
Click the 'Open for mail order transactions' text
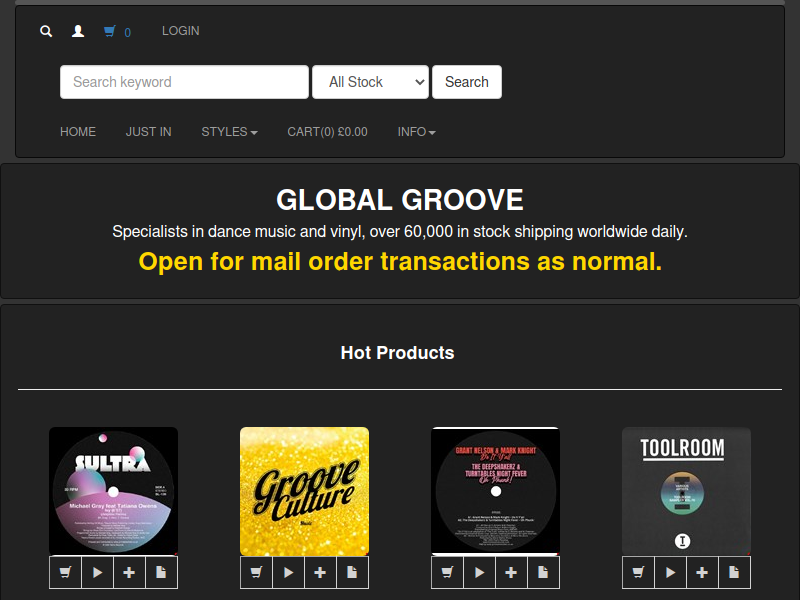pyautogui.click(x=400, y=261)
